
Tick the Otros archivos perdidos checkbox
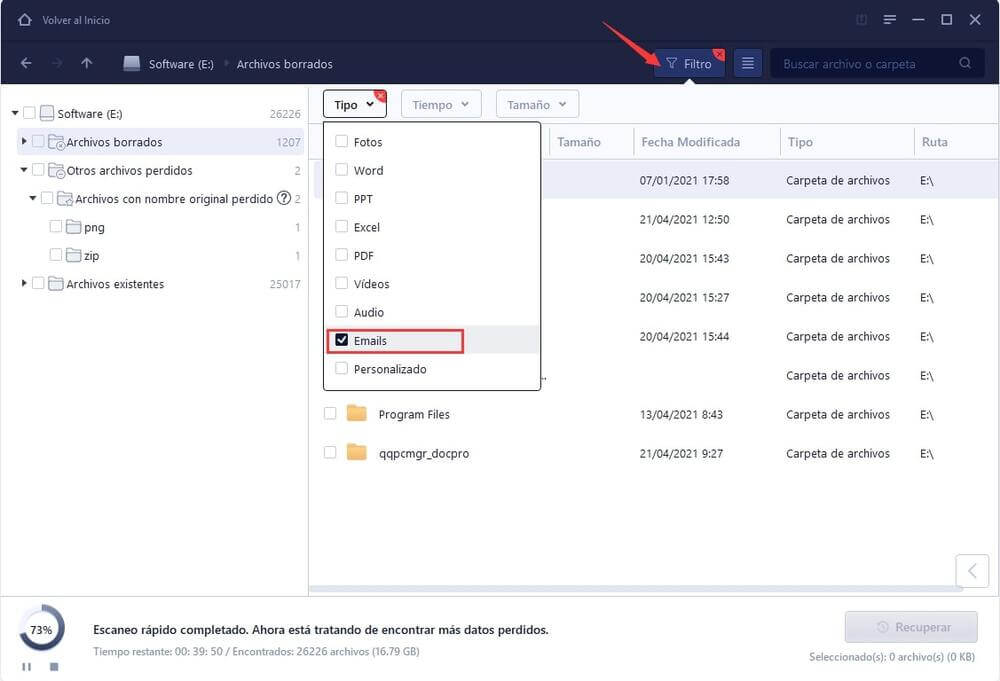[38, 170]
